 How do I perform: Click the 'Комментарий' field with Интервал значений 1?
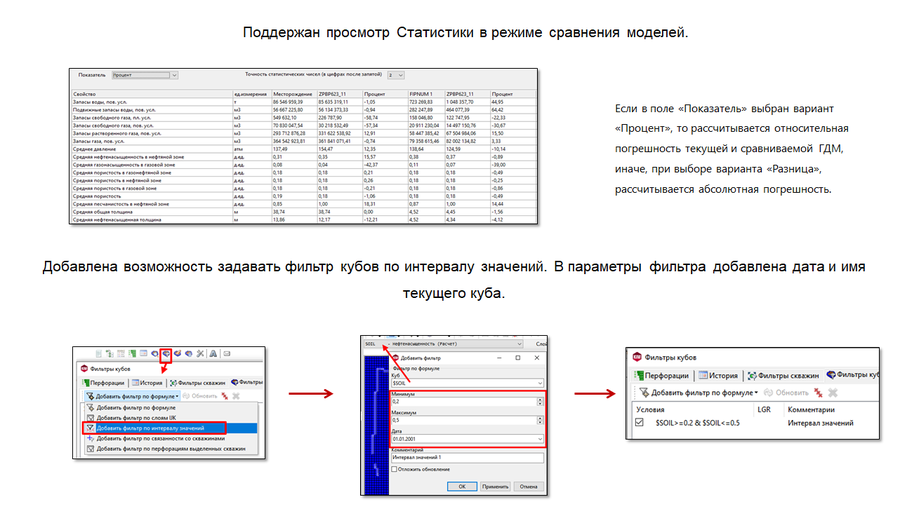click(x=467, y=458)
